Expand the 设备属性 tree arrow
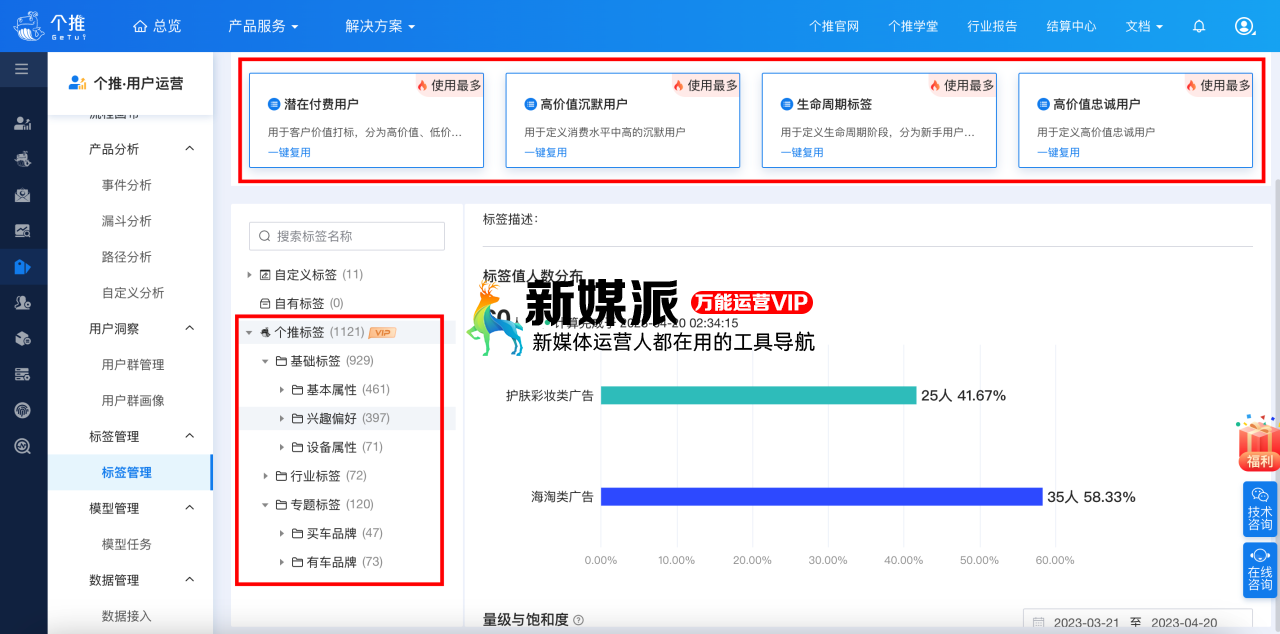Viewport: 1280px width, 634px height. point(281,447)
